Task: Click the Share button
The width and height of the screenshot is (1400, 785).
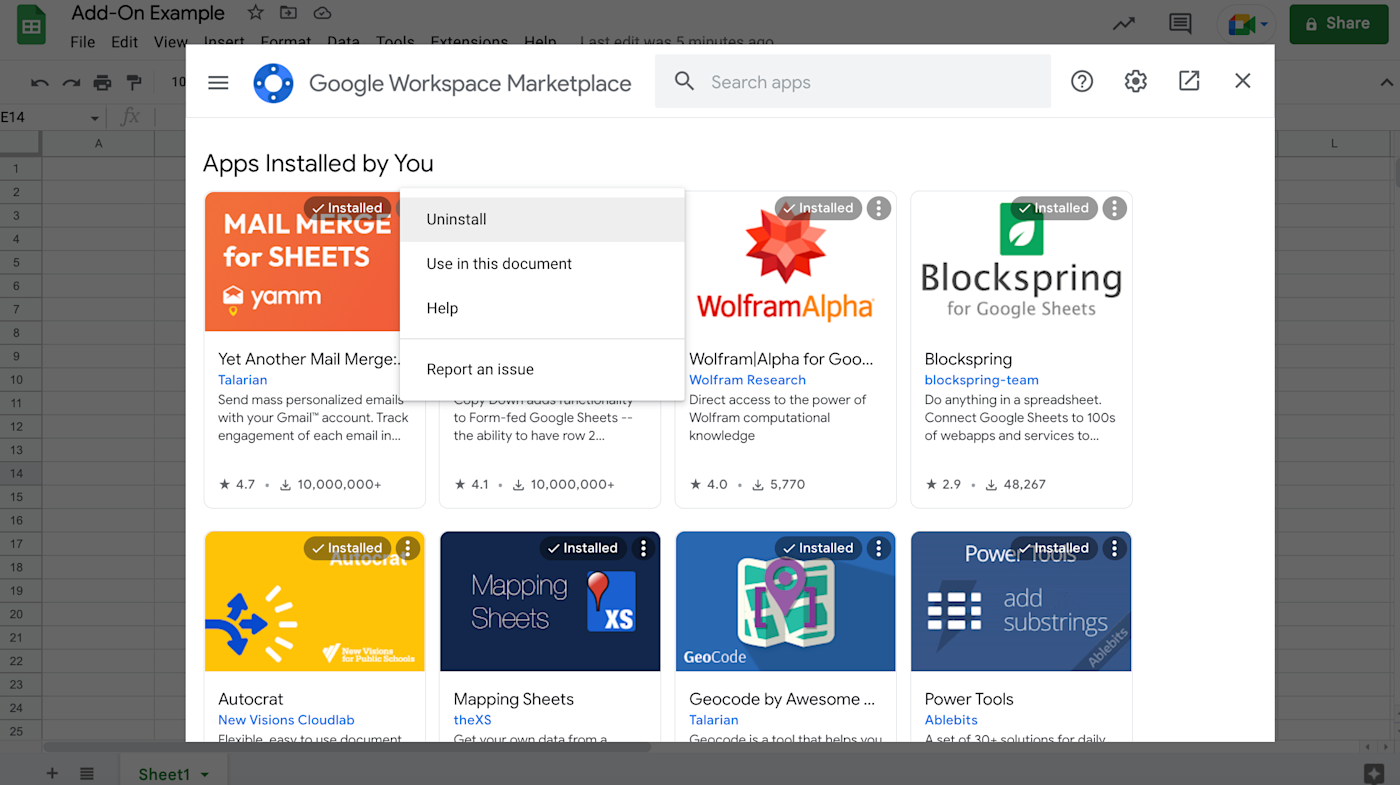Action: pyautogui.click(x=1338, y=24)
